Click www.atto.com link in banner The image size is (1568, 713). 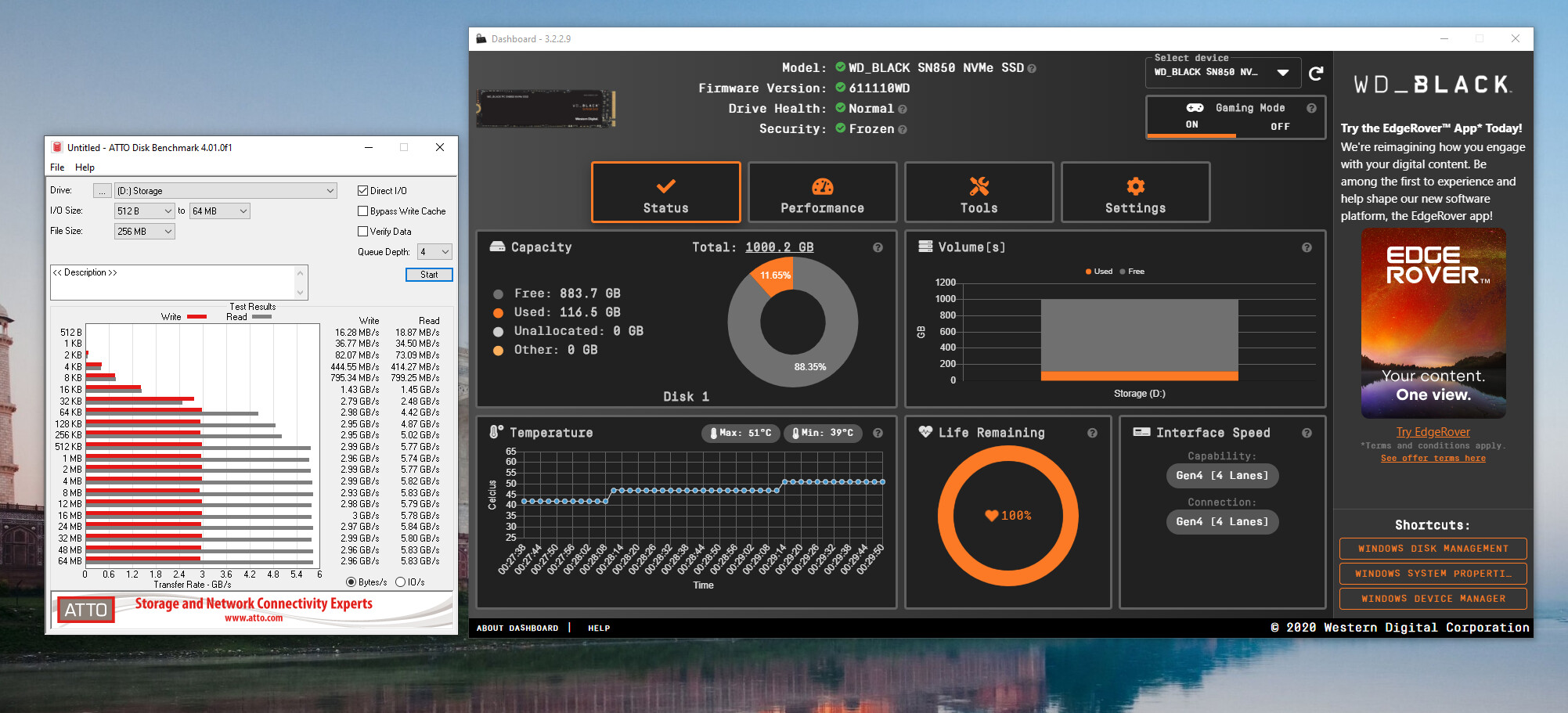[x=254, y=618]
